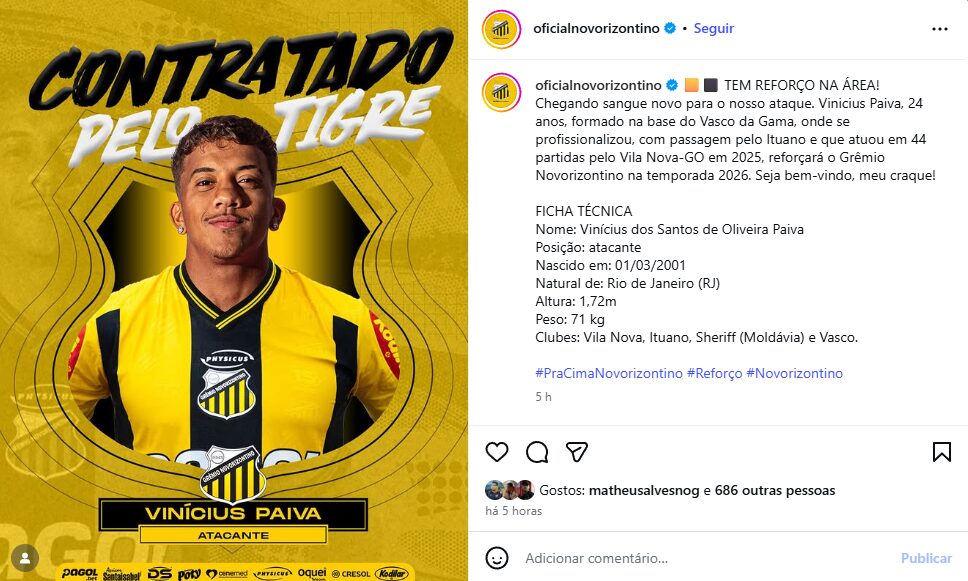Open the emoji picker smiley icon

pyautogui.click(x=496, y=558)
